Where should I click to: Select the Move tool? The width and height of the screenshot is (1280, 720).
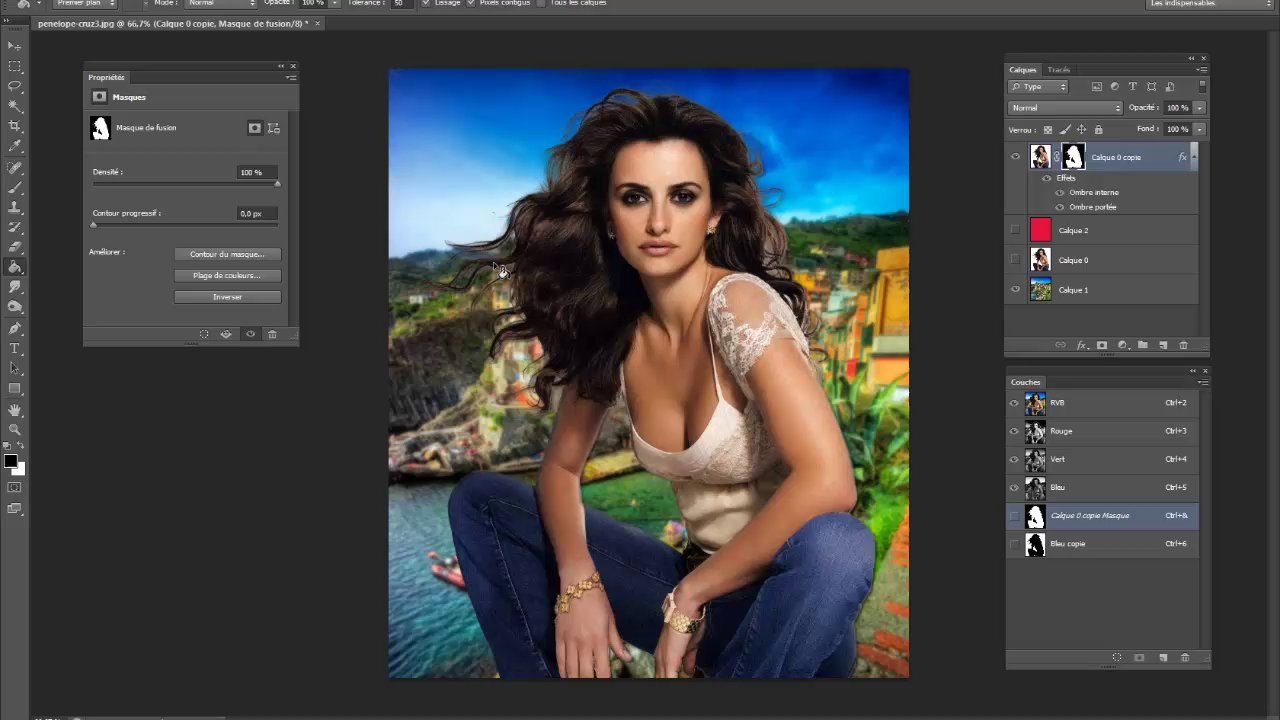click(15, 46)
